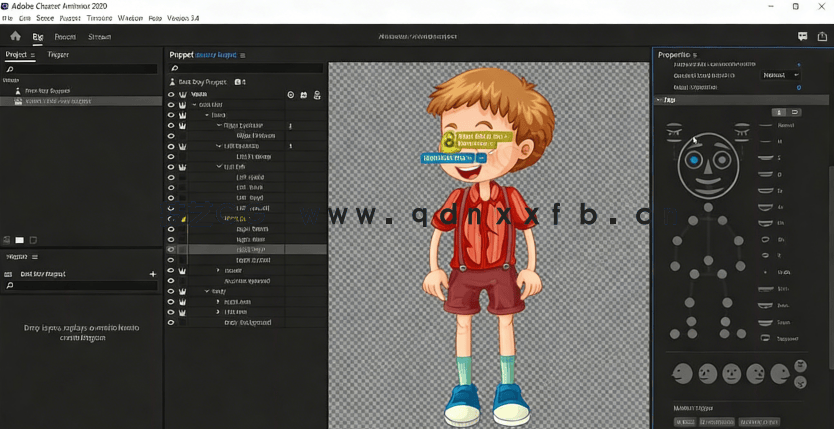The image size is (834, 429).
Task: Choose the right profile head-turn face
Action: 780,374
